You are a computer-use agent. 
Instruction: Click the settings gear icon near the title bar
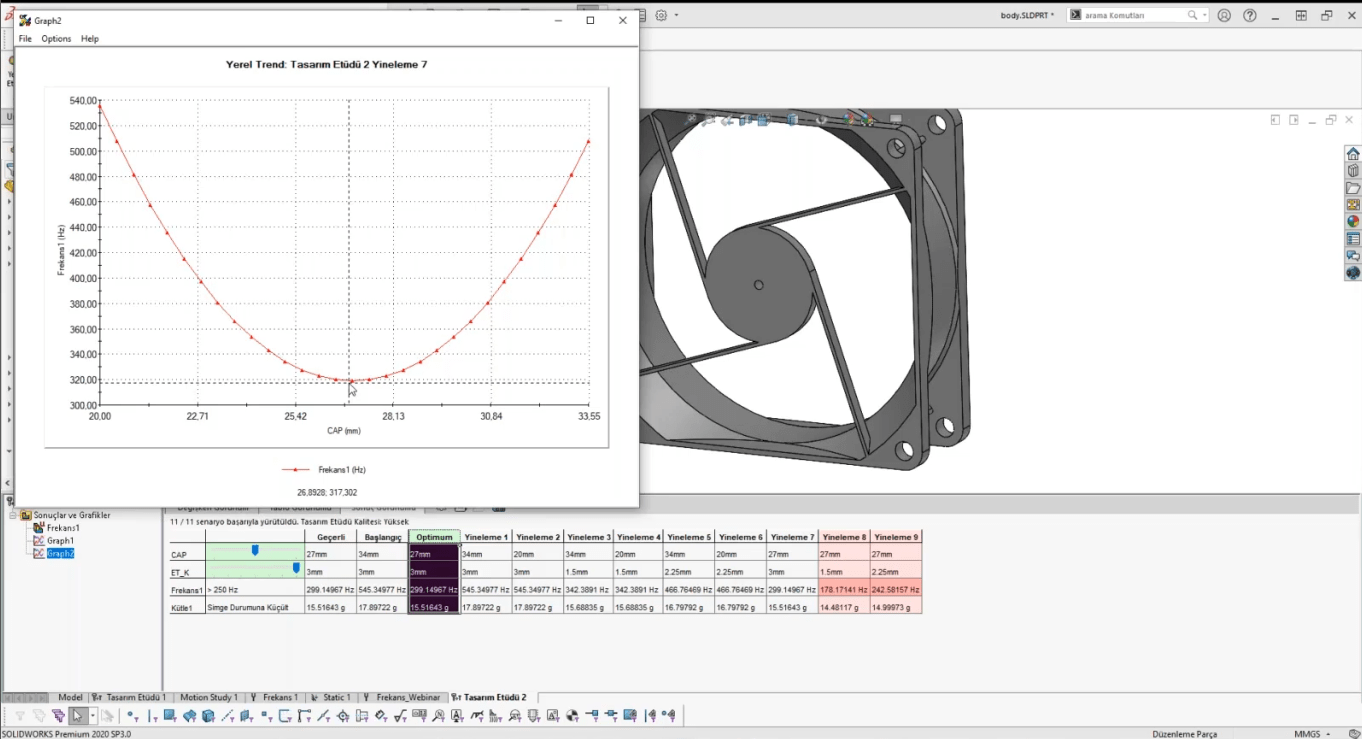[x=660, y=15]
